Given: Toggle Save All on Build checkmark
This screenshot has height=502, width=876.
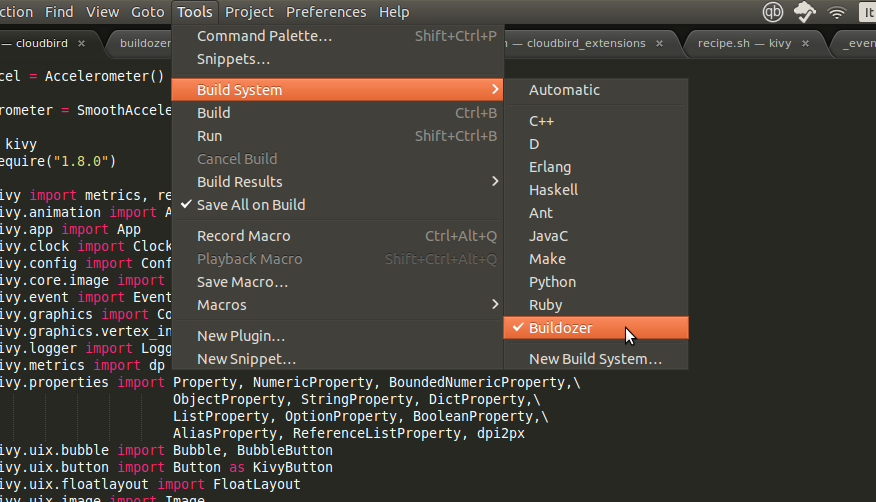Looking at the screenshot, I should click(337, 205).
